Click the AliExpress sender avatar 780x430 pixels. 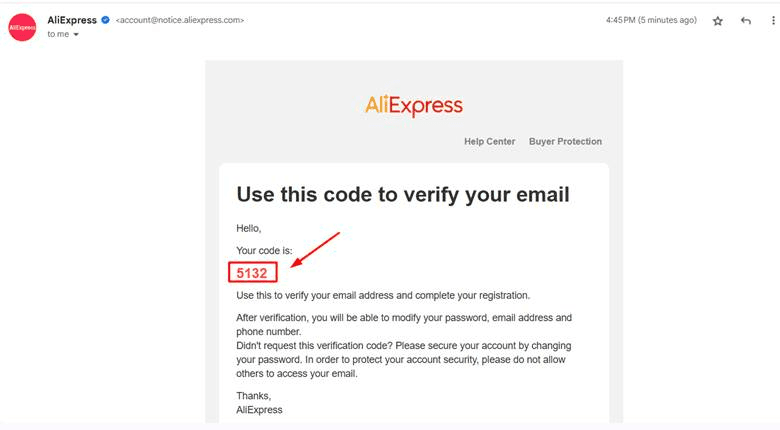22,27
